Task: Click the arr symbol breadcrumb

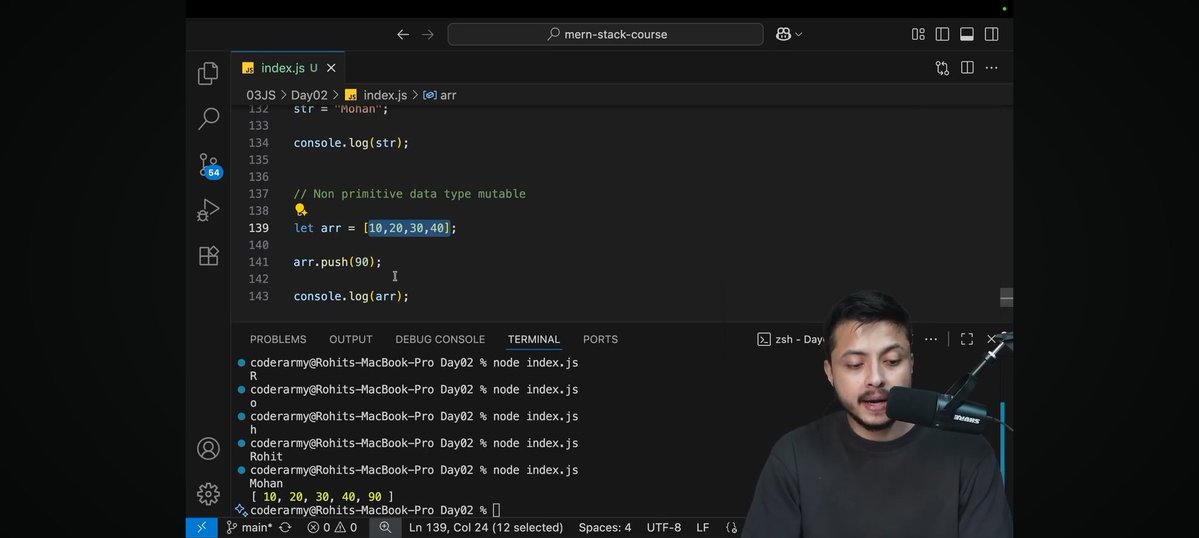Action: (x=440, y=96)
